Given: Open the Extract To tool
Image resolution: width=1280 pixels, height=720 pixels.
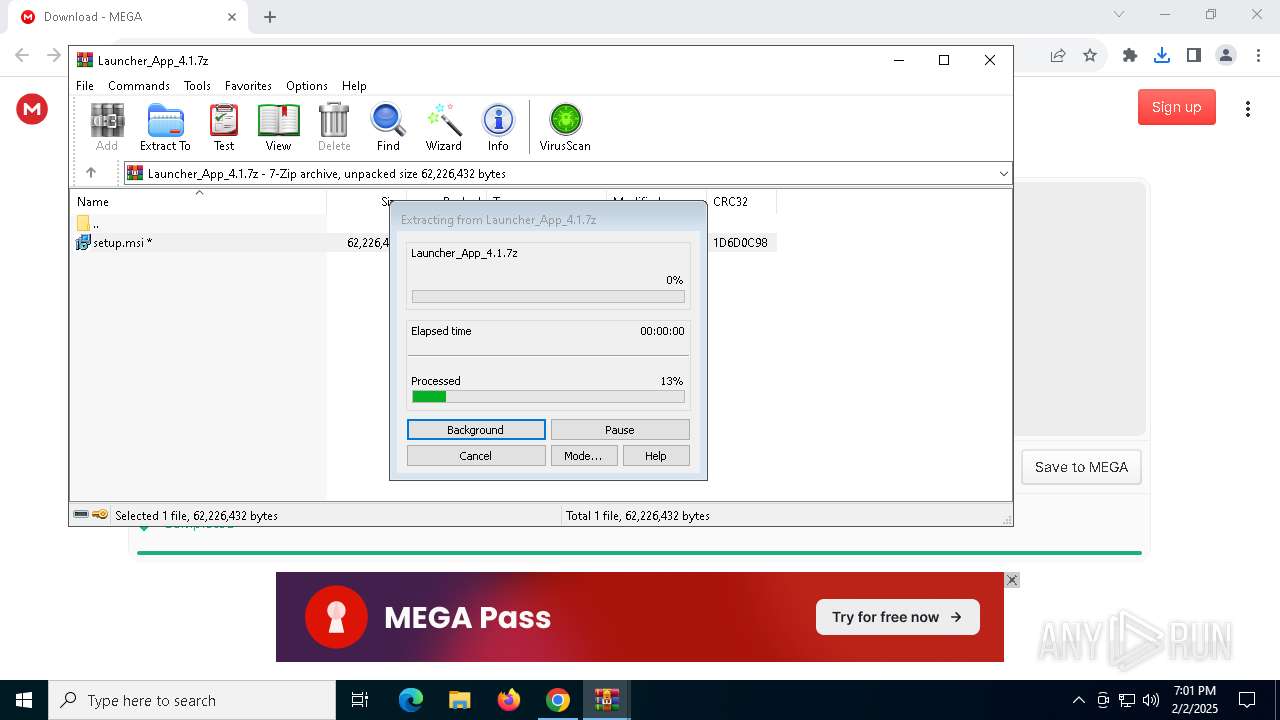Looking at the screenshot, I should click(x=165, y=127).
